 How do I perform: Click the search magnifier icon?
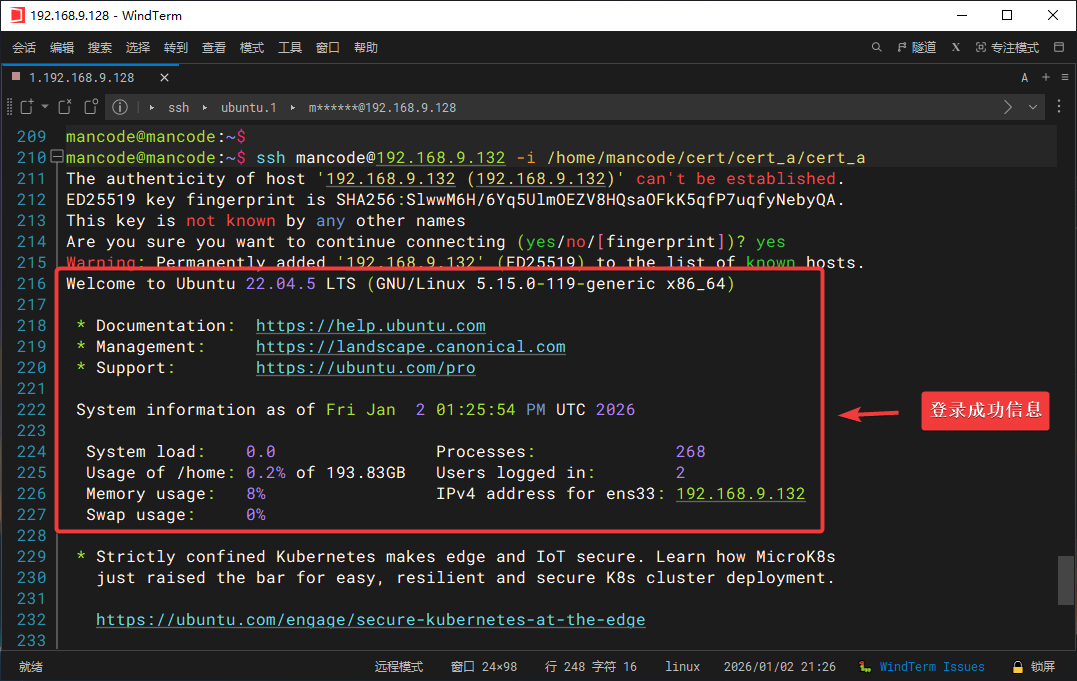tap(877, 47)
